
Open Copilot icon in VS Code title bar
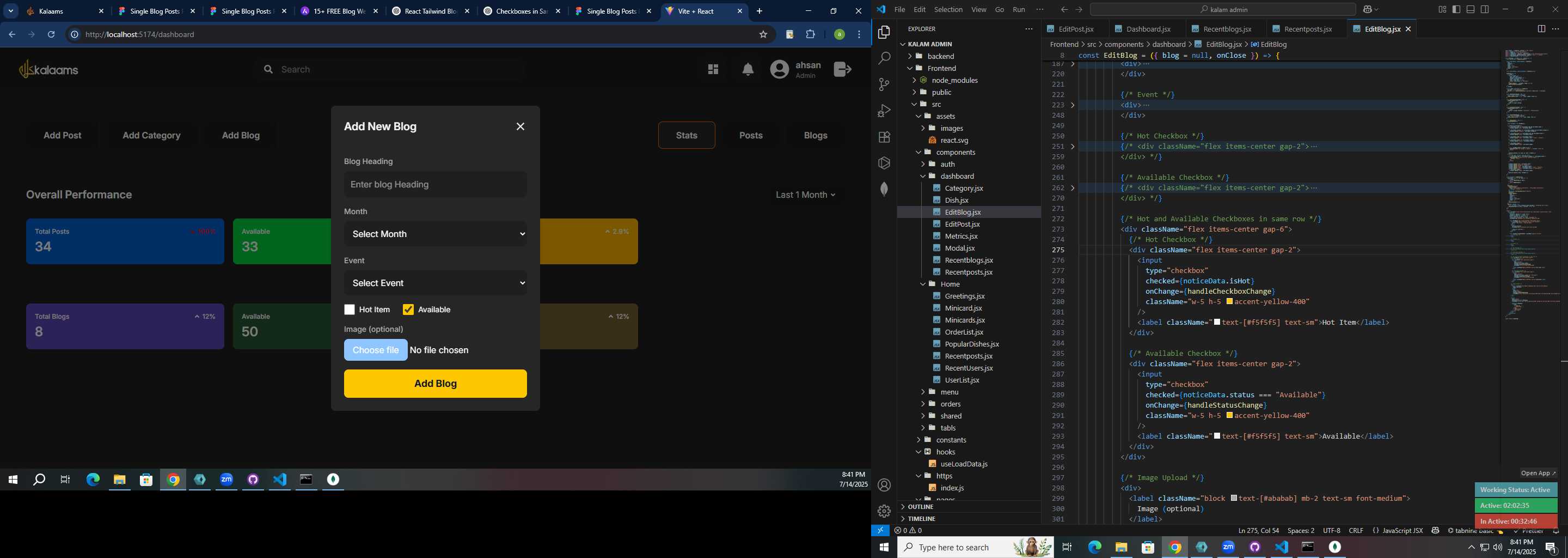point(1367,10)
